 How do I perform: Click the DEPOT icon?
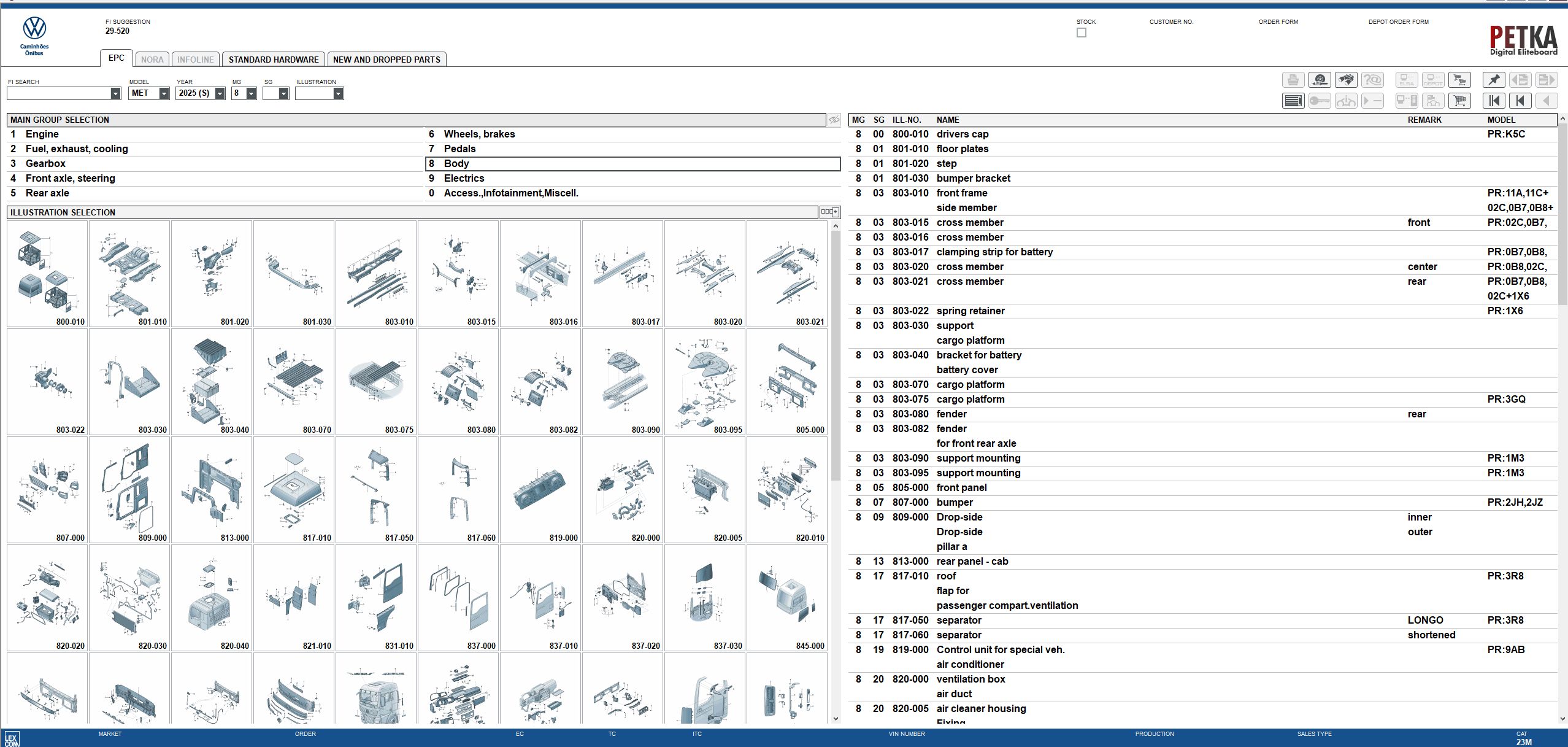[x=1434, y=79]
